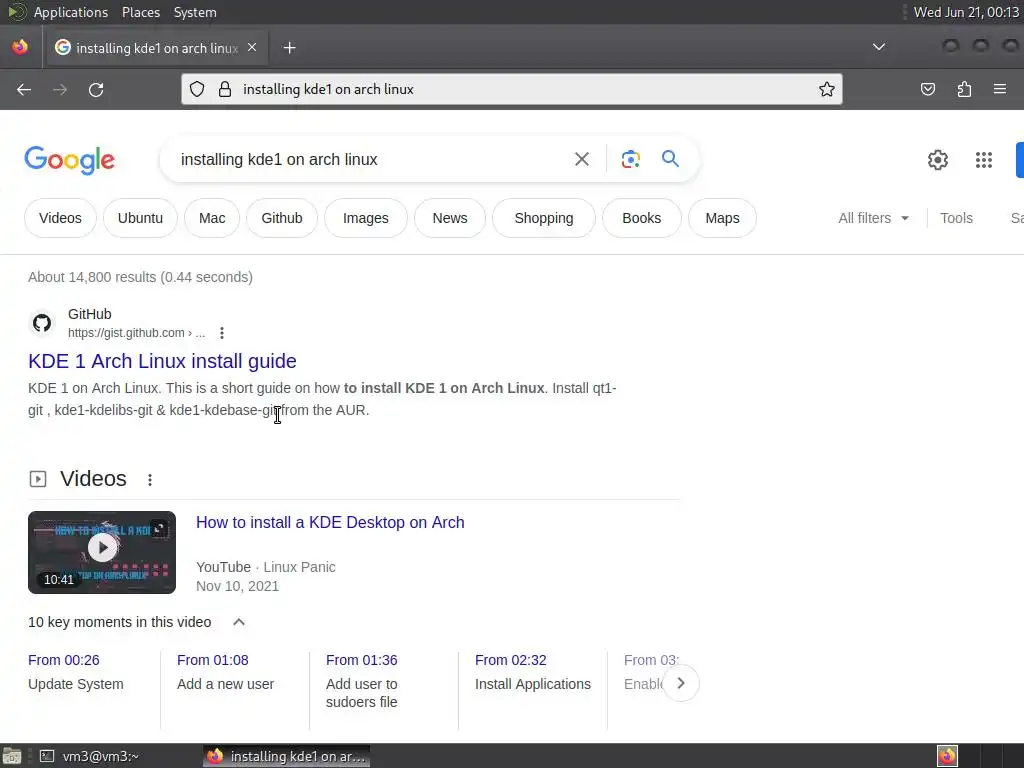The height and width of the screenshot is (768, 1024).
Task: Click 'About 14,800 results' text
Action: pos(140,277)
